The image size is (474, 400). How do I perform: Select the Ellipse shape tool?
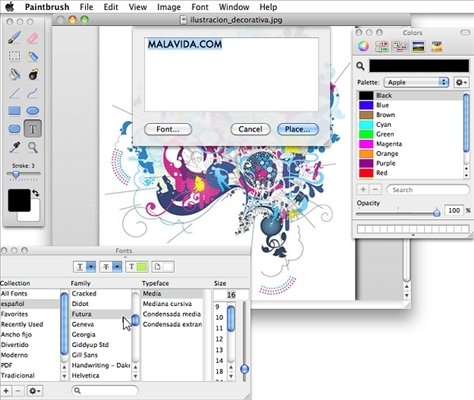point(33,111)
